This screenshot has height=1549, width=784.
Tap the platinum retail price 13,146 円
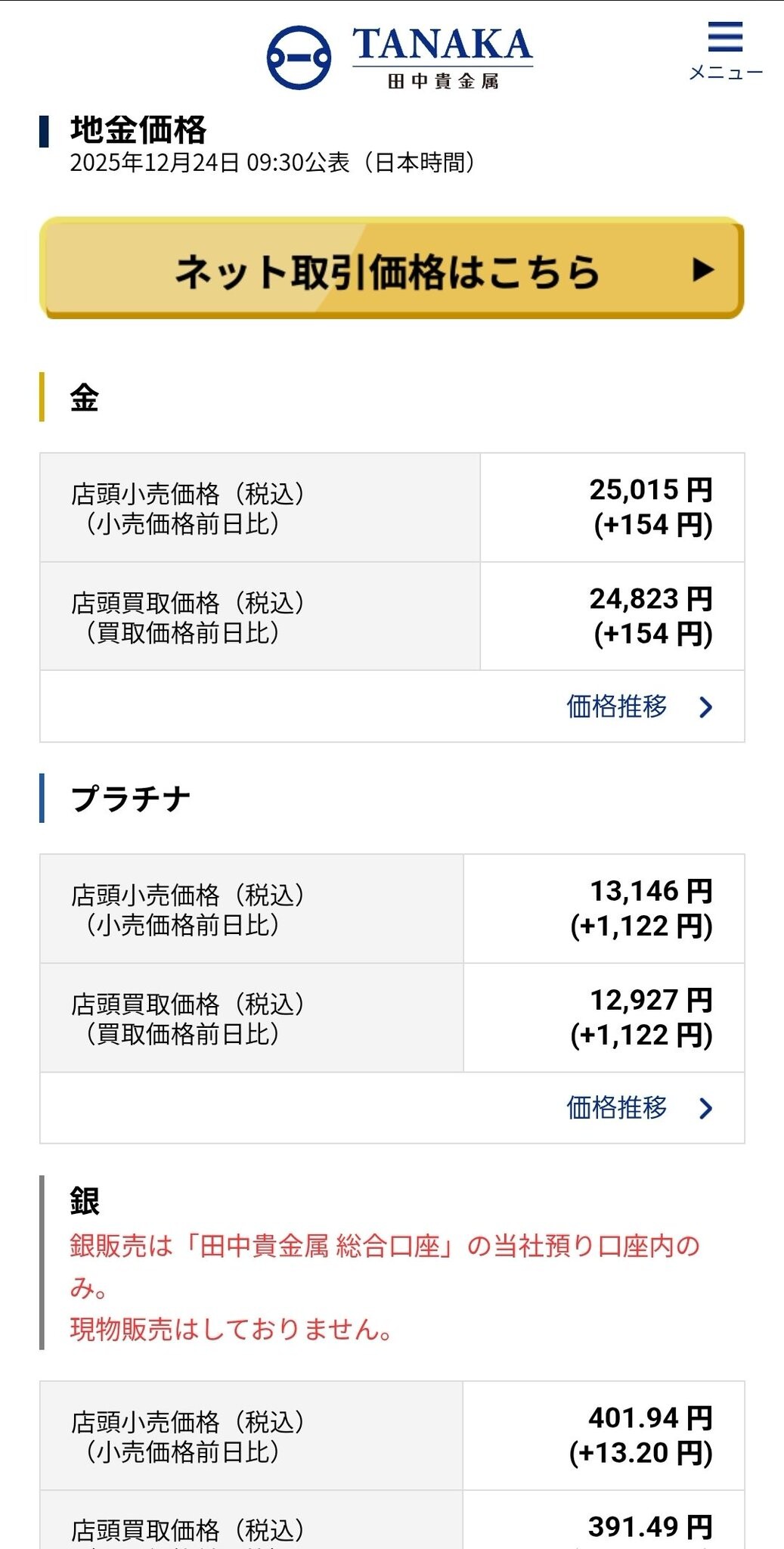pyautogui.click(x=651, y=891)
